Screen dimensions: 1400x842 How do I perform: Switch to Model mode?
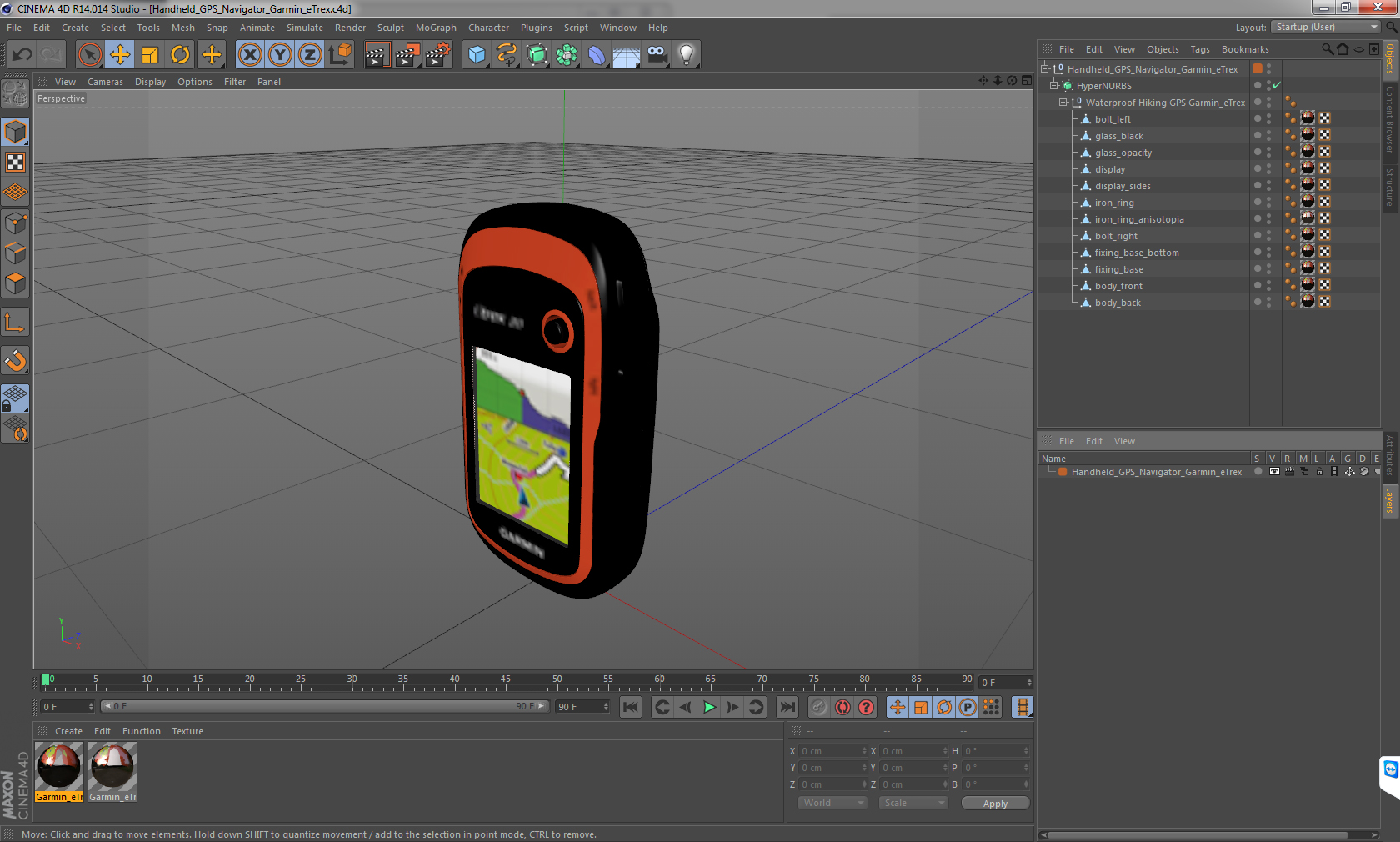coord(16,133)
